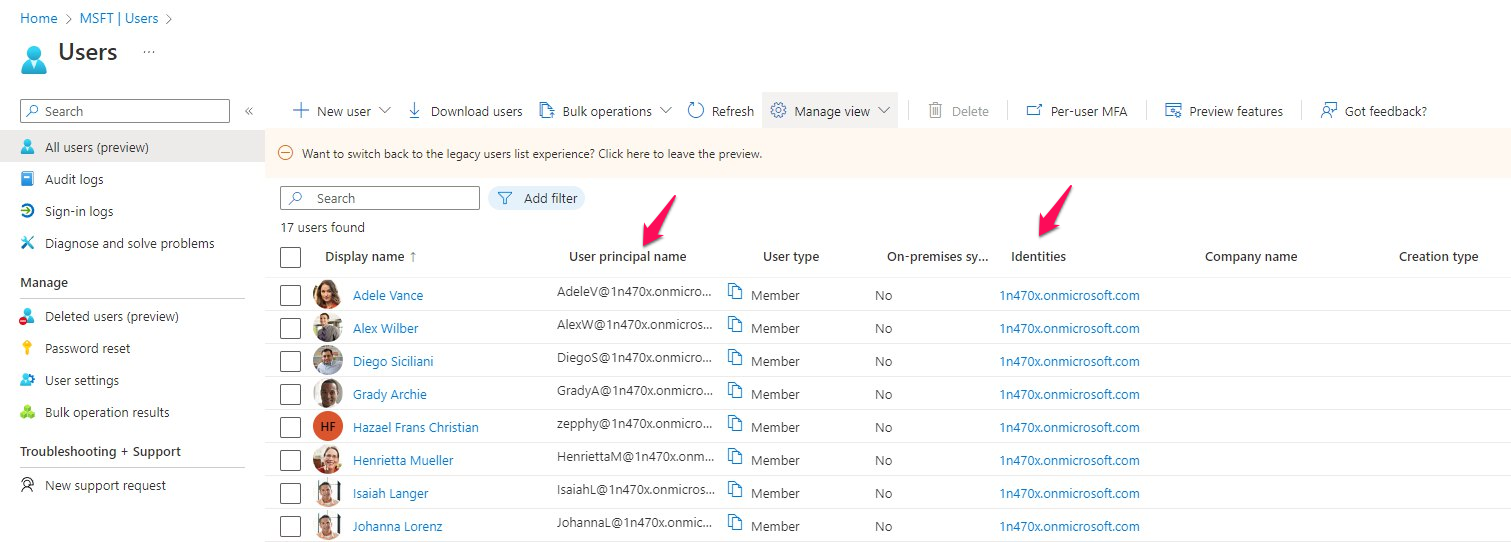
Task: Open Diego Siciliani's user profile link
Action: coord(393,361)
